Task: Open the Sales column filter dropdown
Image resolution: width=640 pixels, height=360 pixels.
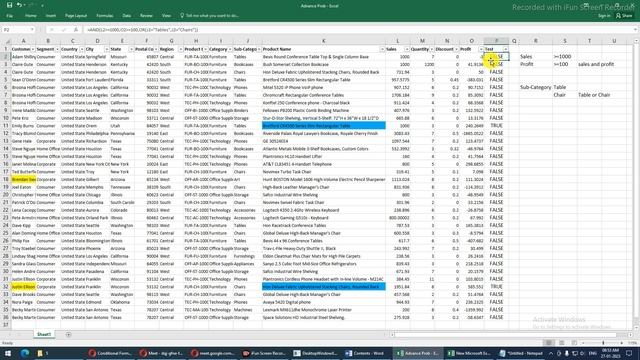Action: [407, 49]
